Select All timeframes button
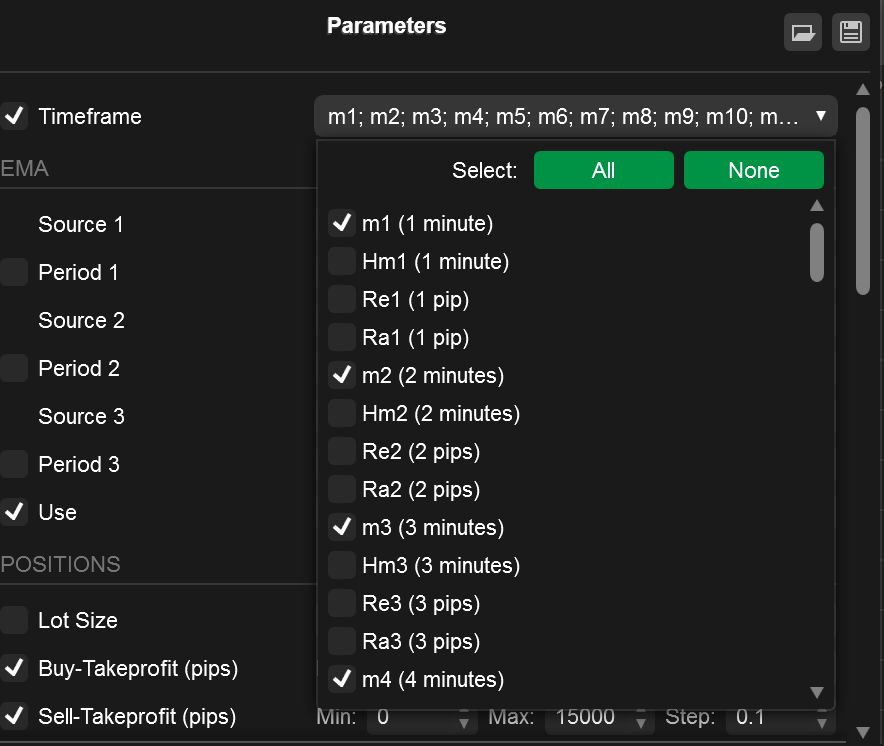 (x=603, y=170)
